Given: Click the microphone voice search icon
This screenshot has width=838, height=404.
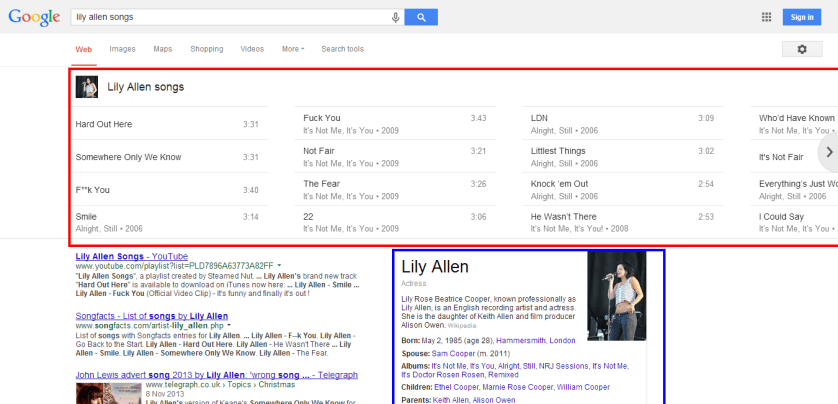Looking at the screenshot, I should coord(395,17).
